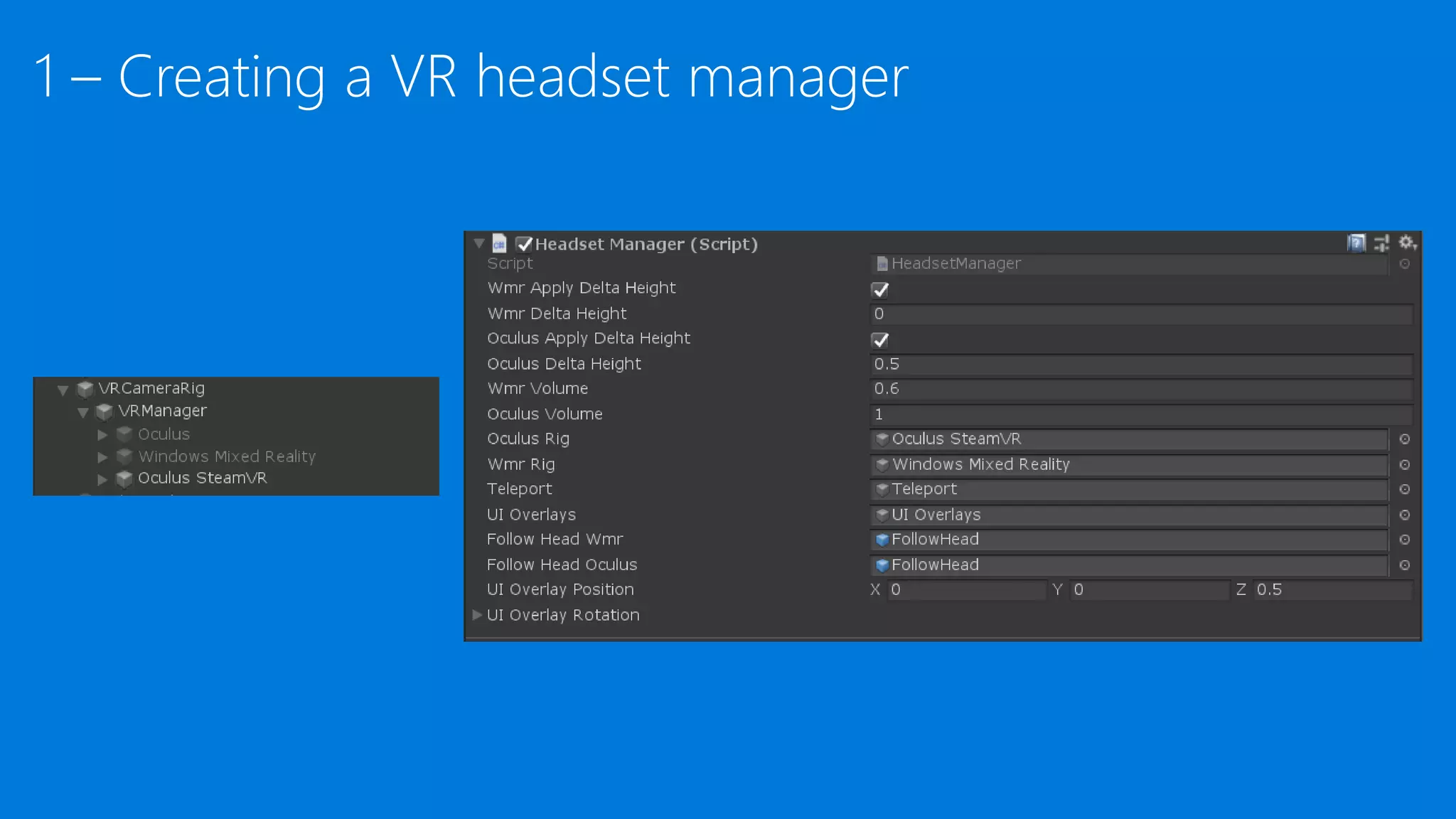Expand the Oculus hierarchy node
Image resolution: width=1456 pixels, height=819 pixels.
[102, 434]
